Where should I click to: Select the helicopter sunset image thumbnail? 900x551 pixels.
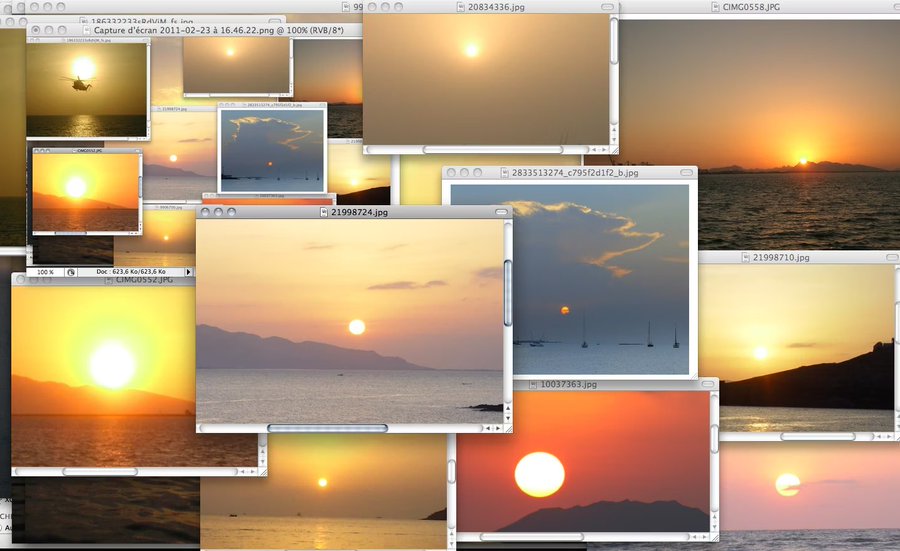(86, 90)
